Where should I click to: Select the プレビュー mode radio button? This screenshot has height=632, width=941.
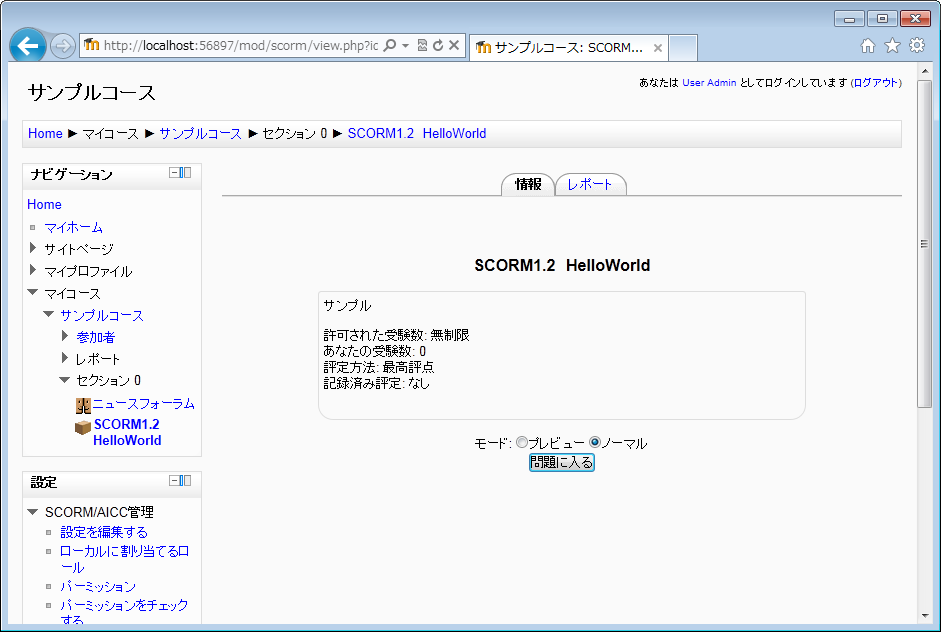click(521, 443)
